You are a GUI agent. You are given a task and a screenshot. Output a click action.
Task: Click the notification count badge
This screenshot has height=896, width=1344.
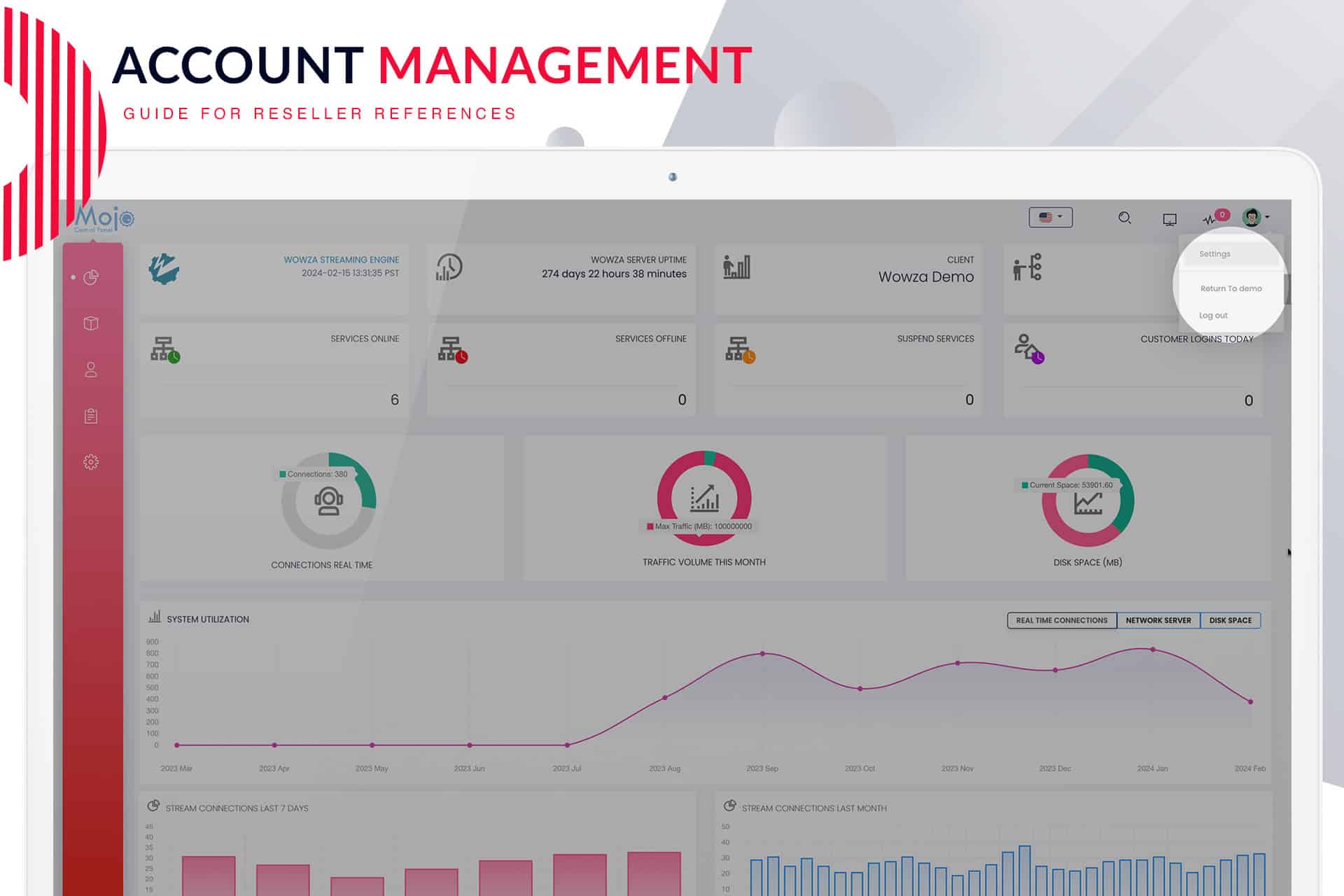click(1222, 215)
